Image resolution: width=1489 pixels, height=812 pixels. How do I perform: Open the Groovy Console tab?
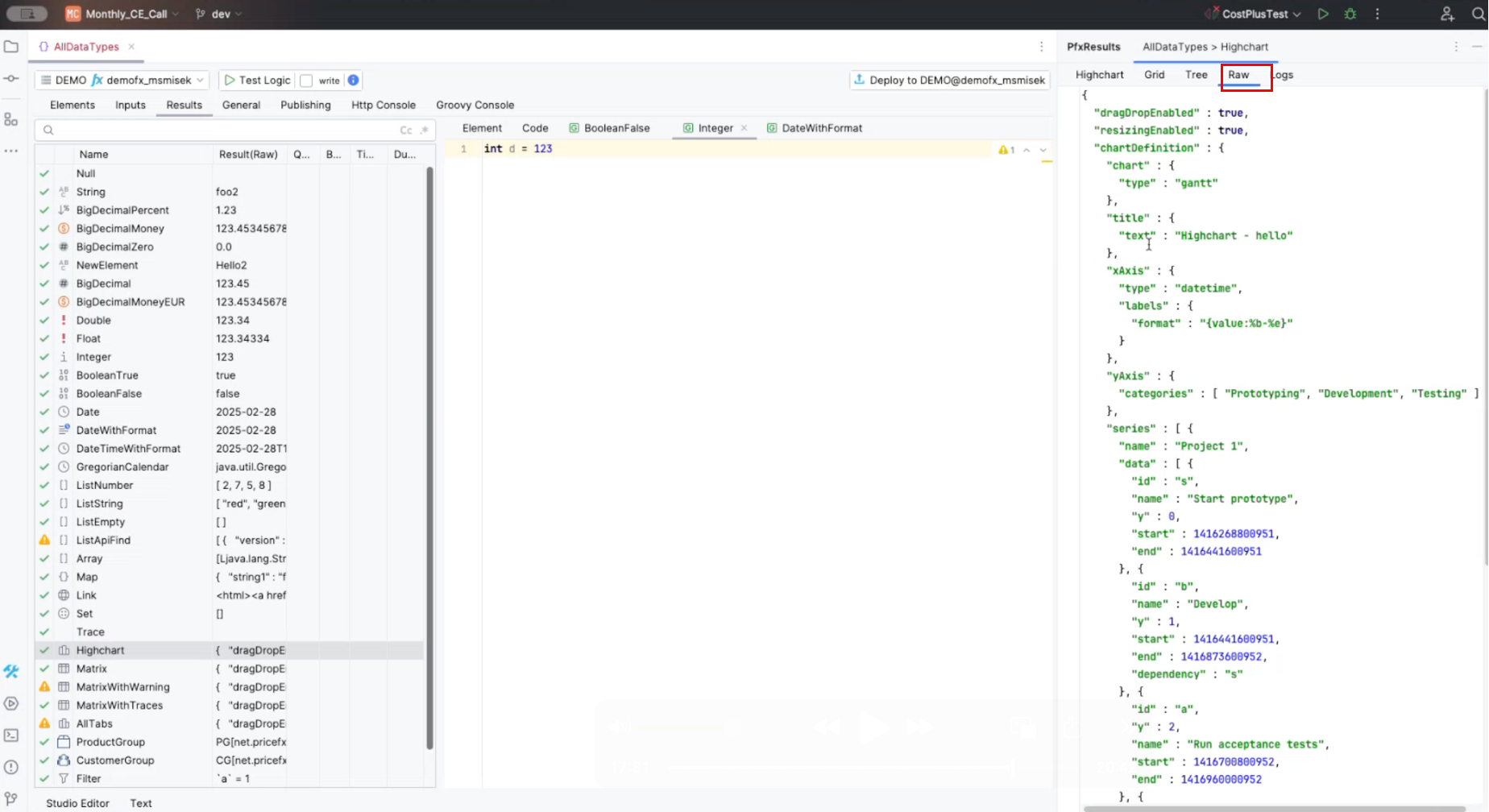click(475, 105)
